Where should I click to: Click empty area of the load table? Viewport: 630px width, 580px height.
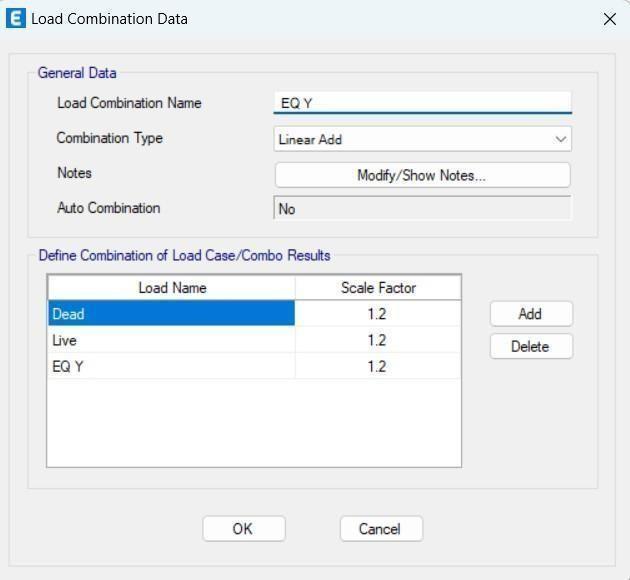254,423
